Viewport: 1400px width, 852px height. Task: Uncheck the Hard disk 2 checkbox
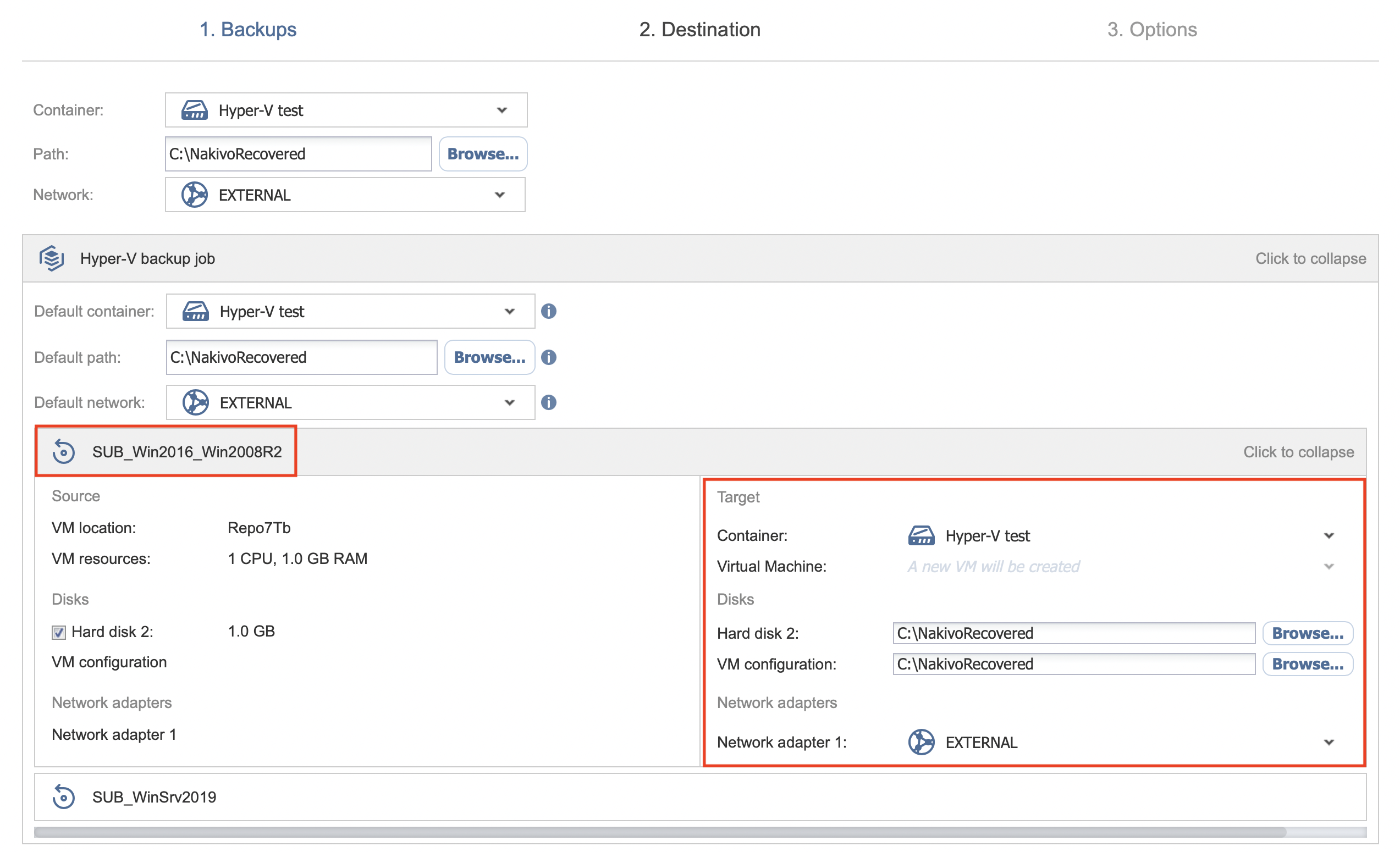(x=58, y=632)
